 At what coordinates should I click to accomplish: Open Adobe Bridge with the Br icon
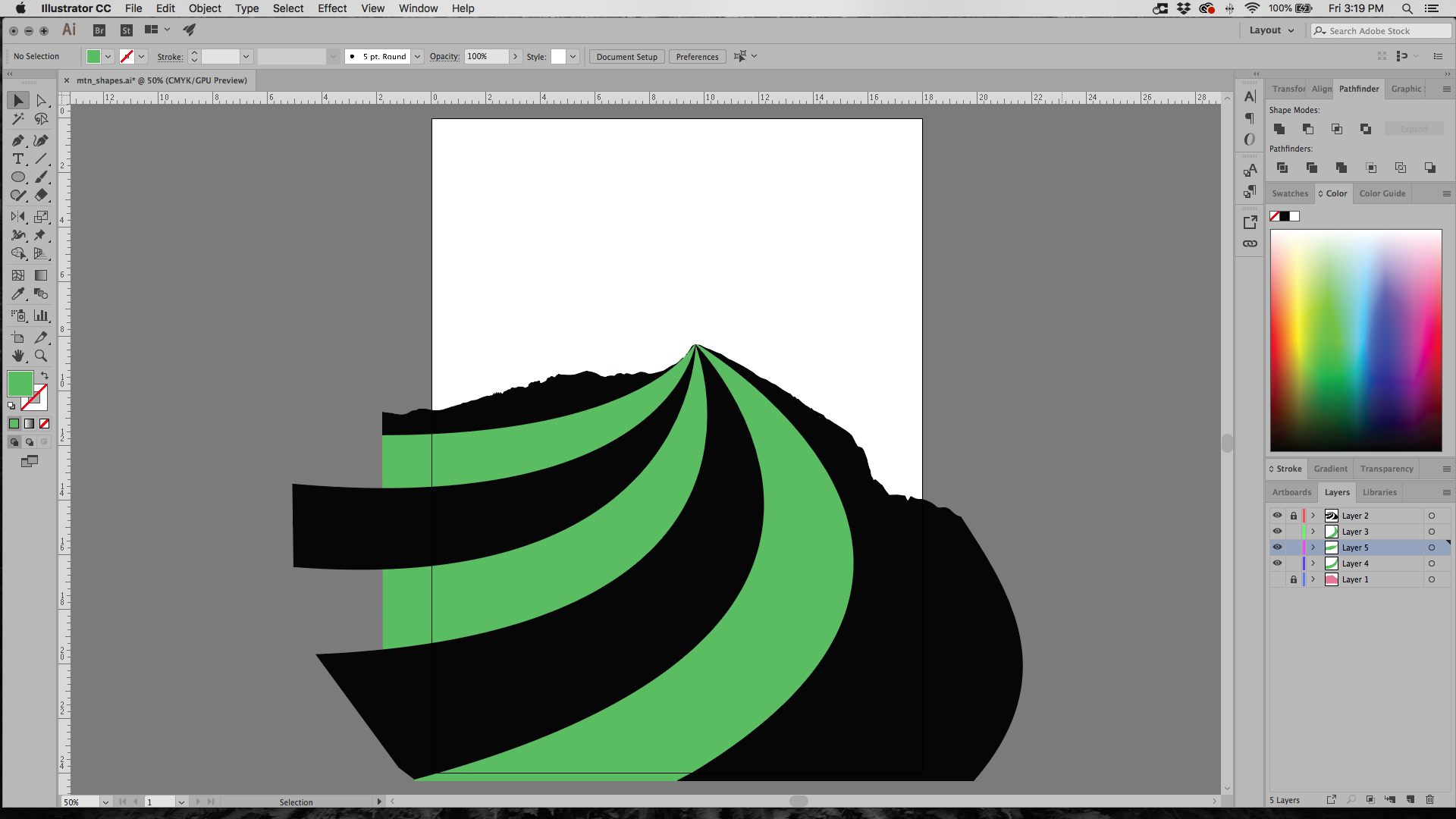coord(99,30)
